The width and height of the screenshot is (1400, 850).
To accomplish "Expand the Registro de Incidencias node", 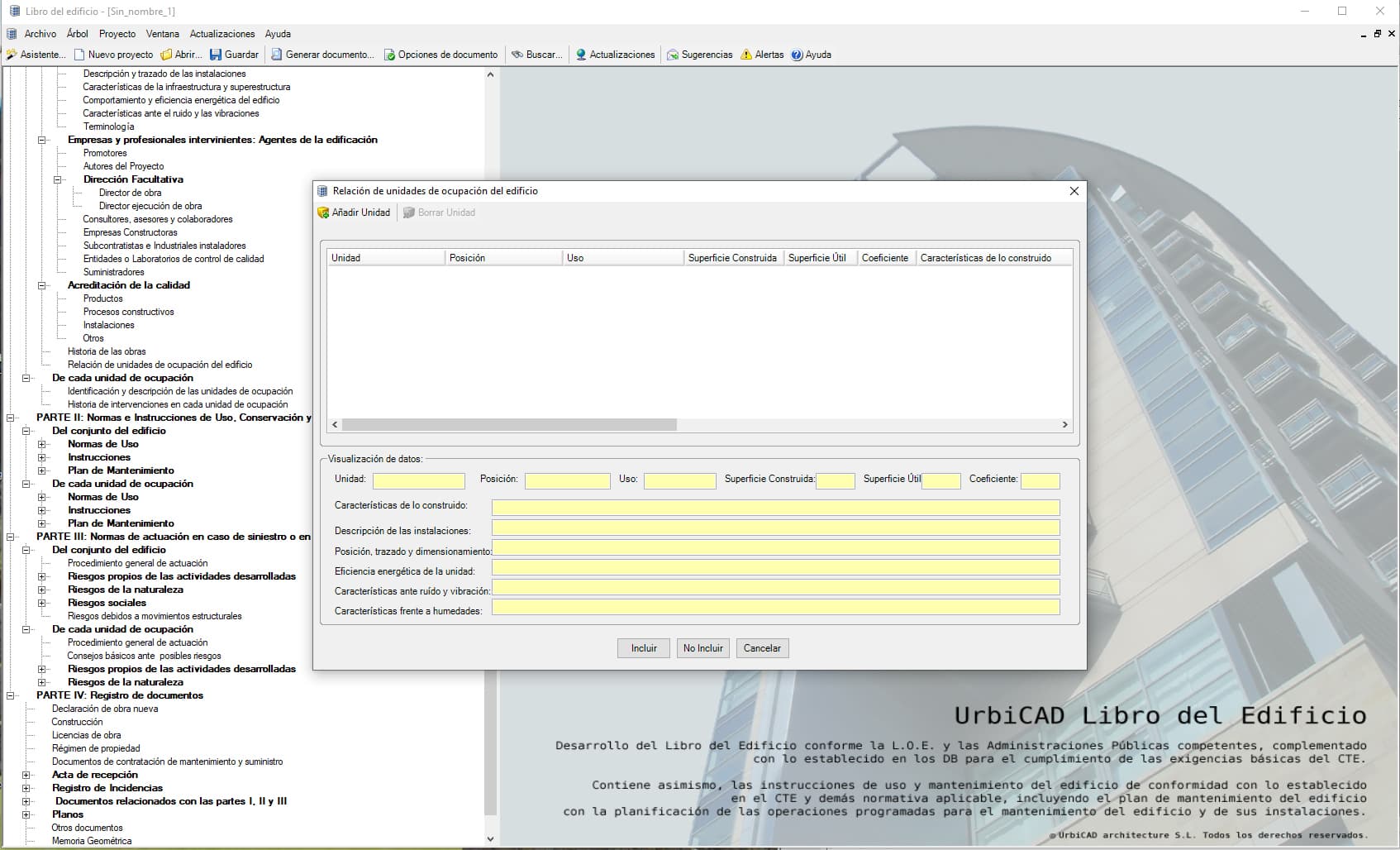I will (x=26, y=788).
